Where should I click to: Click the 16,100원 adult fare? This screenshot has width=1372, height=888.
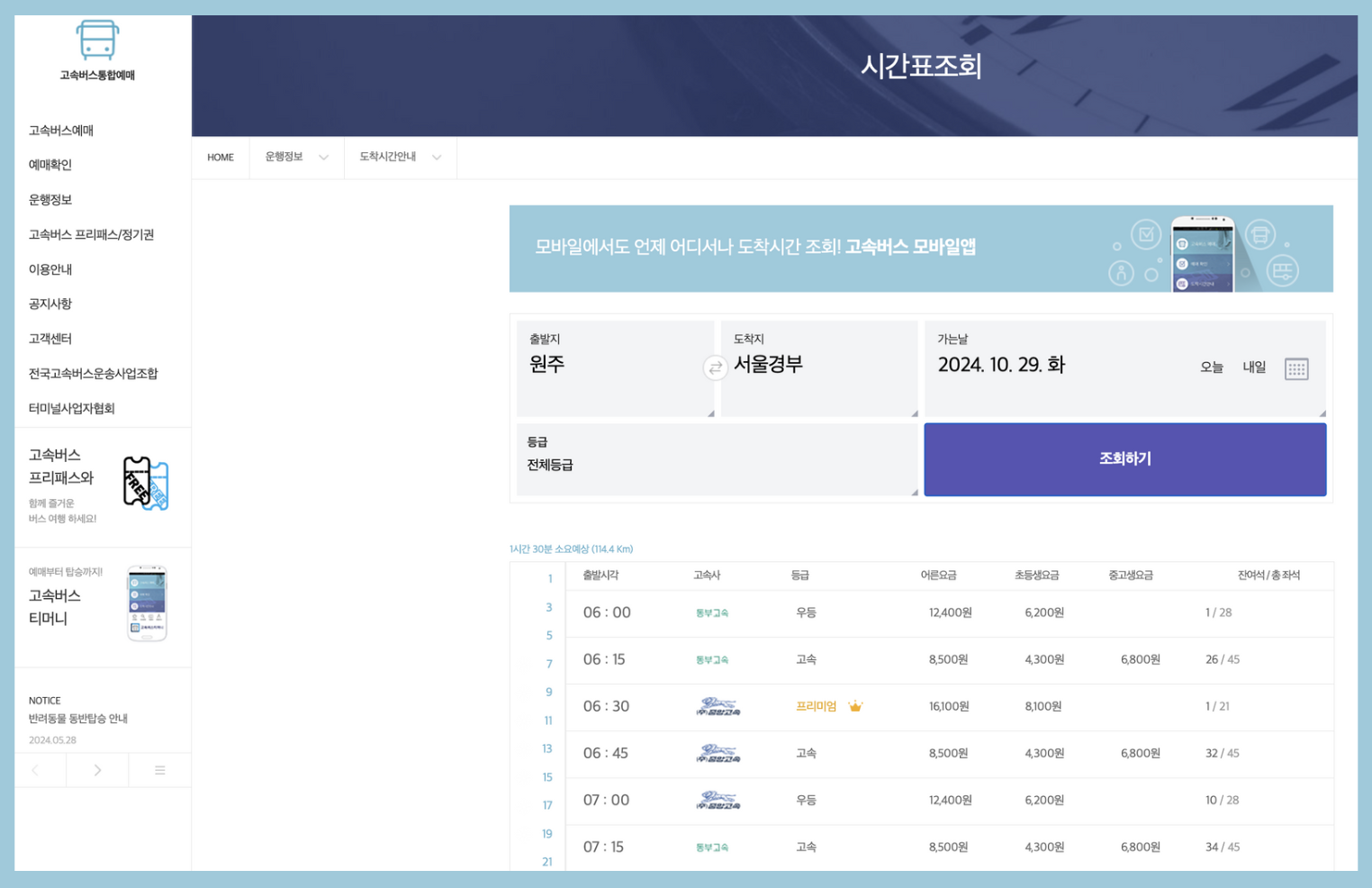[949, 706]
